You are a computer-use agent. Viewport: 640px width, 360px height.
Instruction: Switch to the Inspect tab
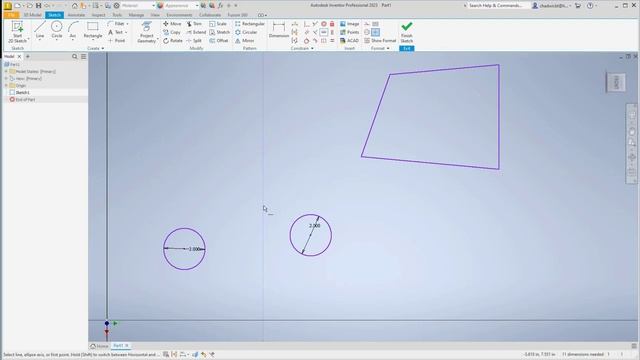pyautogui.click(x=98, y=15)
